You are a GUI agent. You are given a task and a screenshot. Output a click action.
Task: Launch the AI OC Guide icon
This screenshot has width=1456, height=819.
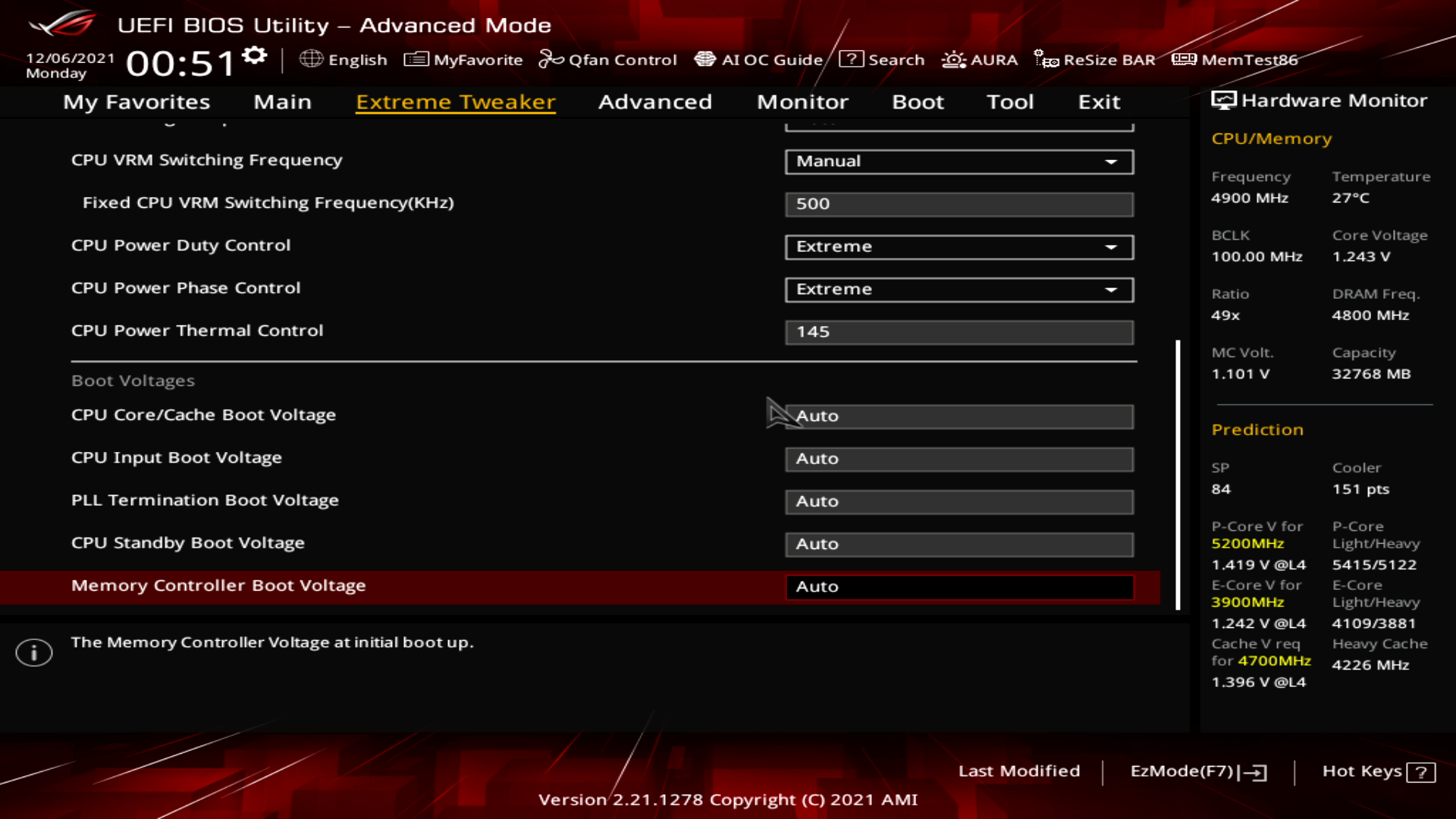(x=705, y=59)
